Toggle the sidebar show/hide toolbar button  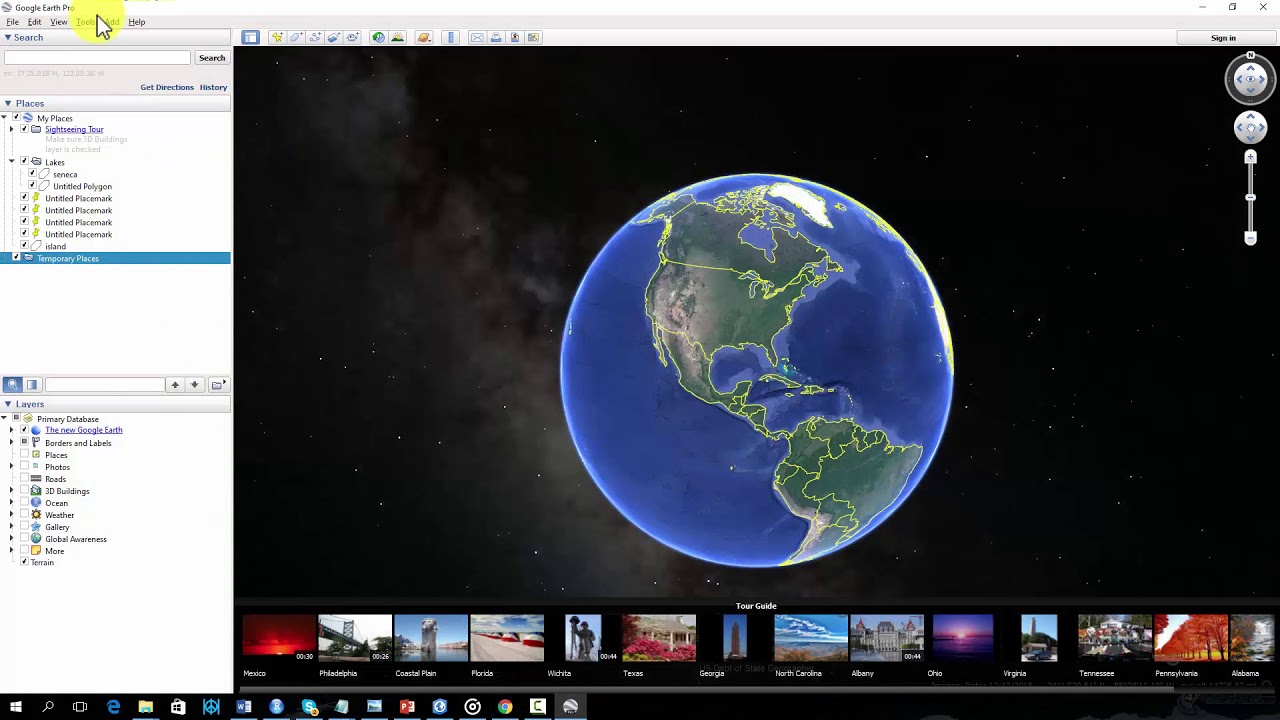pyautogui.click(x=250, y=38)
